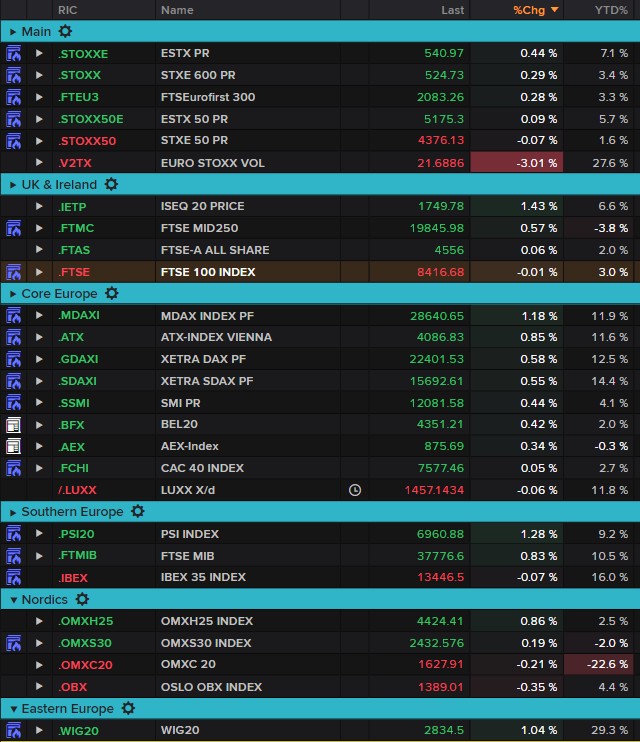The image size is (640, 742).
Task: Expand the .OBX row arrow
Action: 39,686
